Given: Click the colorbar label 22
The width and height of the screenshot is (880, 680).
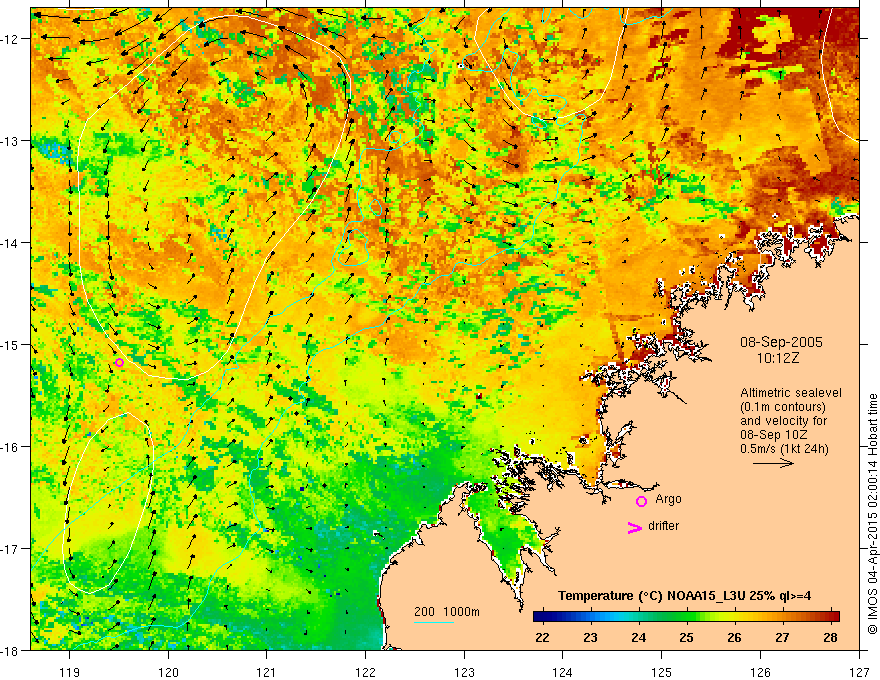Looking at the screenshot, I should [x=542, y=638].
